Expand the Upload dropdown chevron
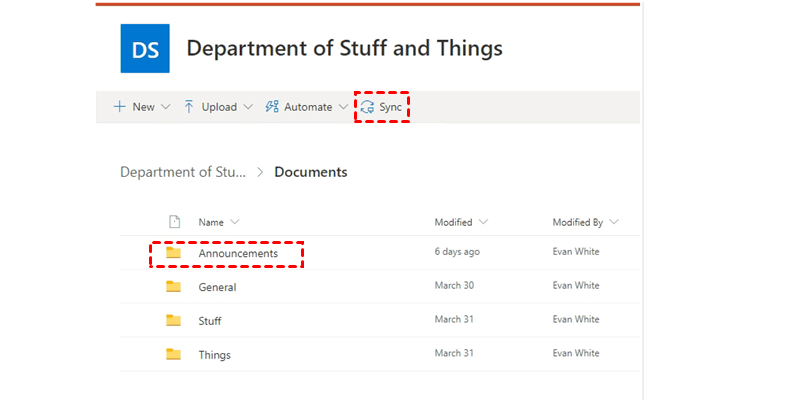The width and height of the screenshot is (800, 400). [x=247, y=107]
